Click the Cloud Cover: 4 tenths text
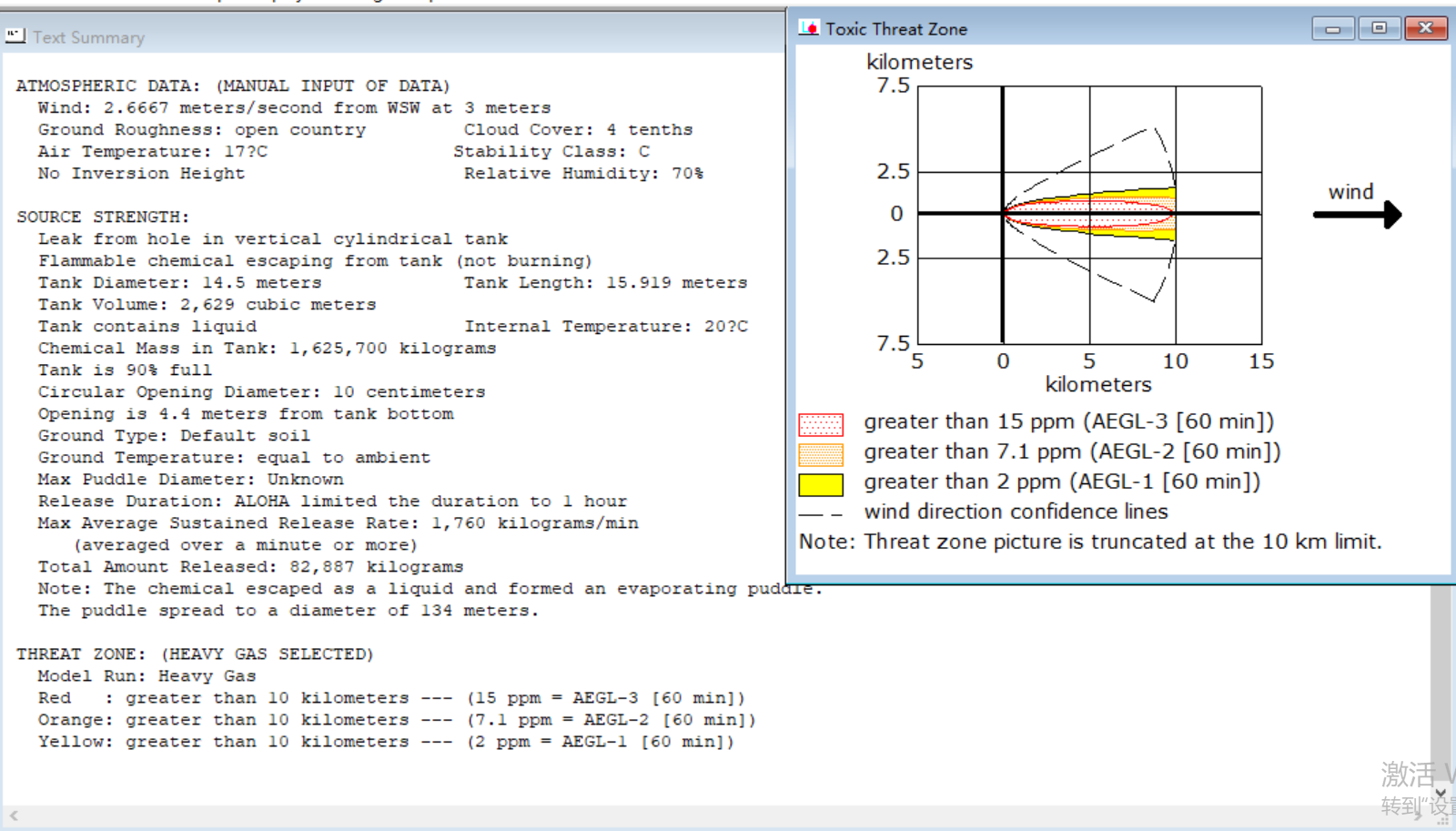Viewport: 1456px width, 831px height. (578, 129)
